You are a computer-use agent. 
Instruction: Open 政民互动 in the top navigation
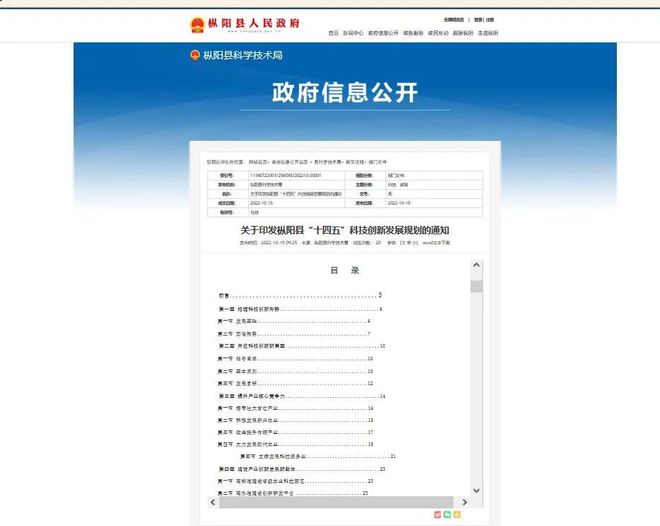coord(438,33)
